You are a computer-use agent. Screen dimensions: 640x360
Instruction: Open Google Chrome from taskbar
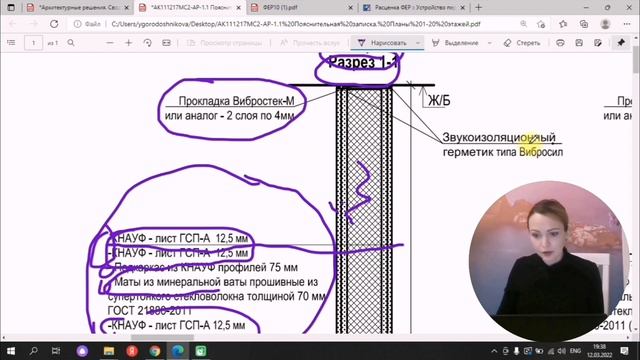click(155, 351)
